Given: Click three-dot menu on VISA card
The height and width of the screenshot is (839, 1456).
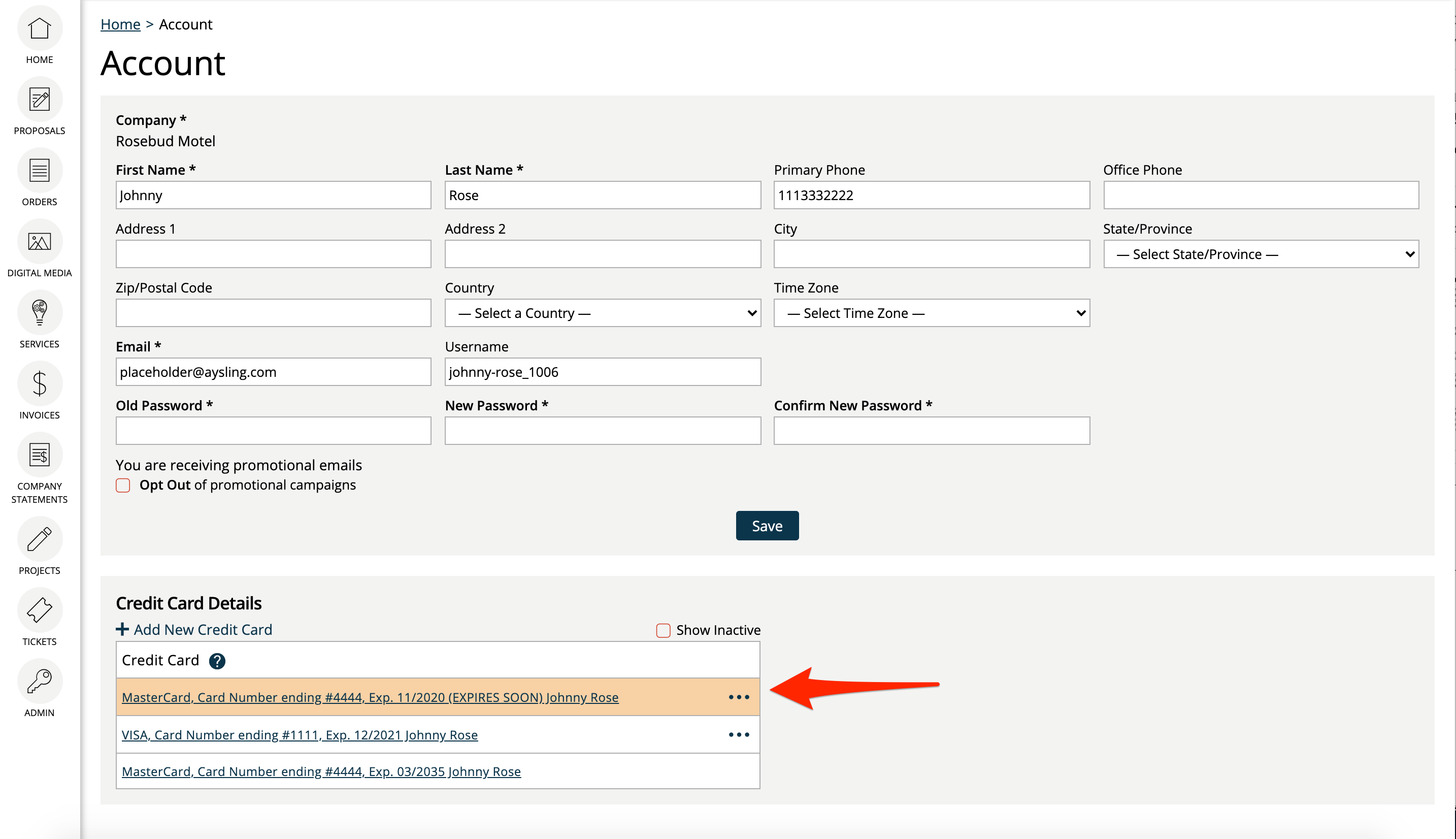Looking at the screenshot, I should tap(739, 734).
